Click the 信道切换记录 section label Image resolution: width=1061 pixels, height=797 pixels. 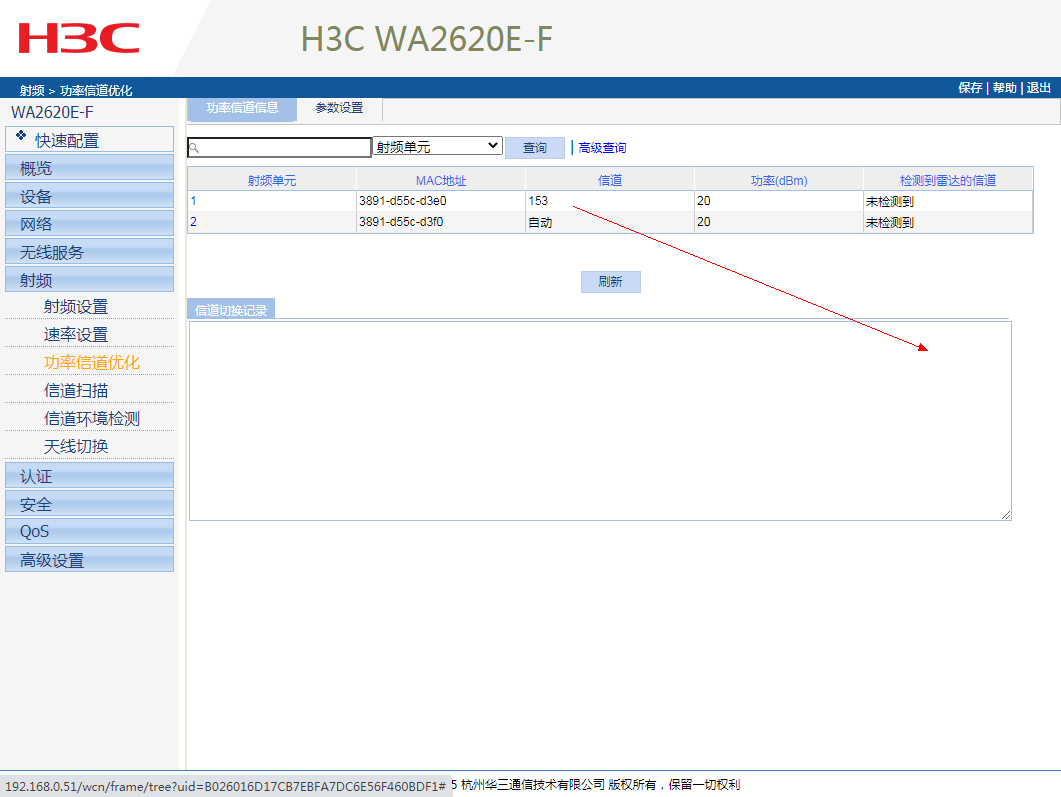[231, 310]
